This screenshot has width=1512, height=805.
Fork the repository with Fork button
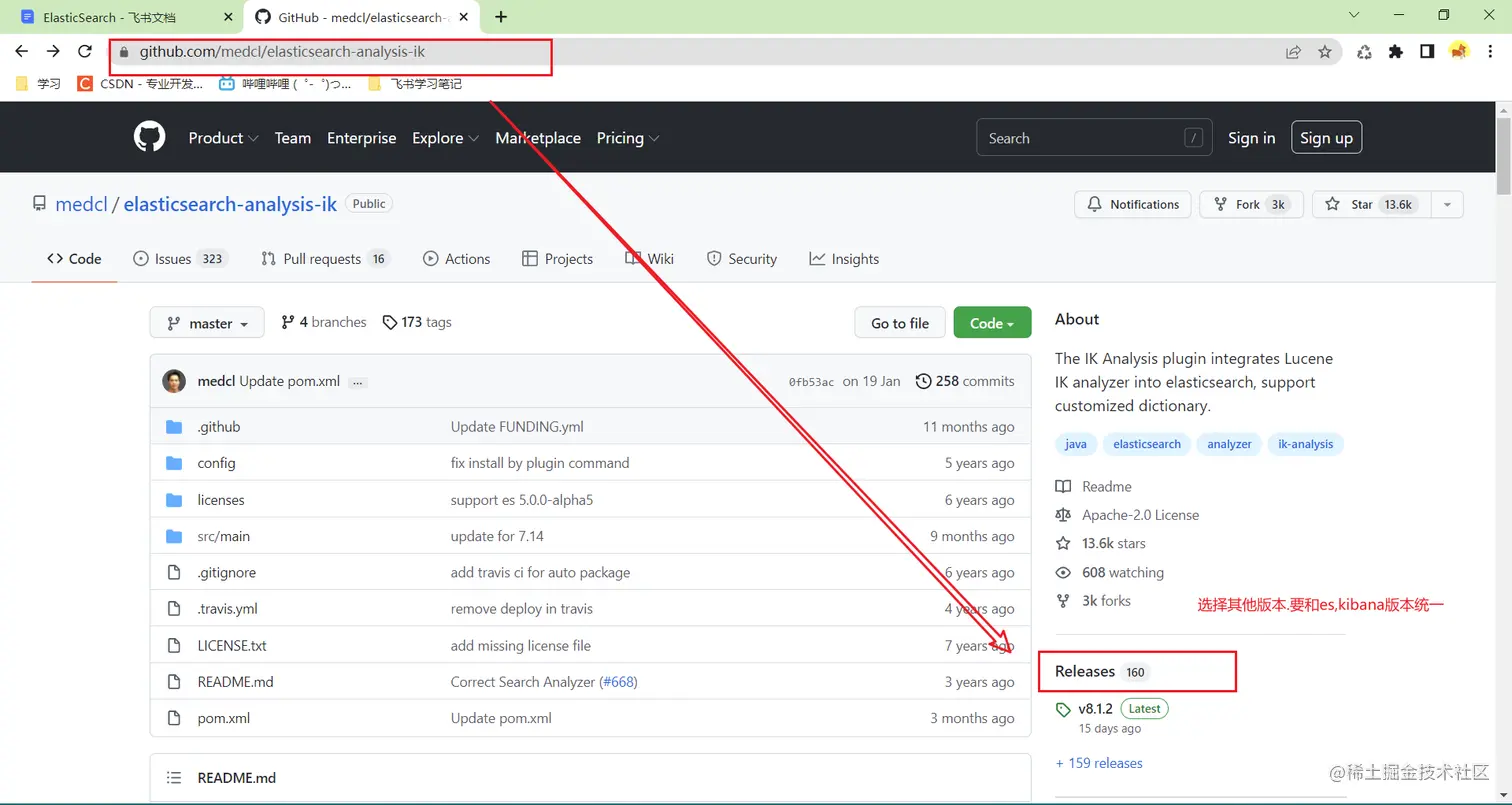(x=1251, y=204)
